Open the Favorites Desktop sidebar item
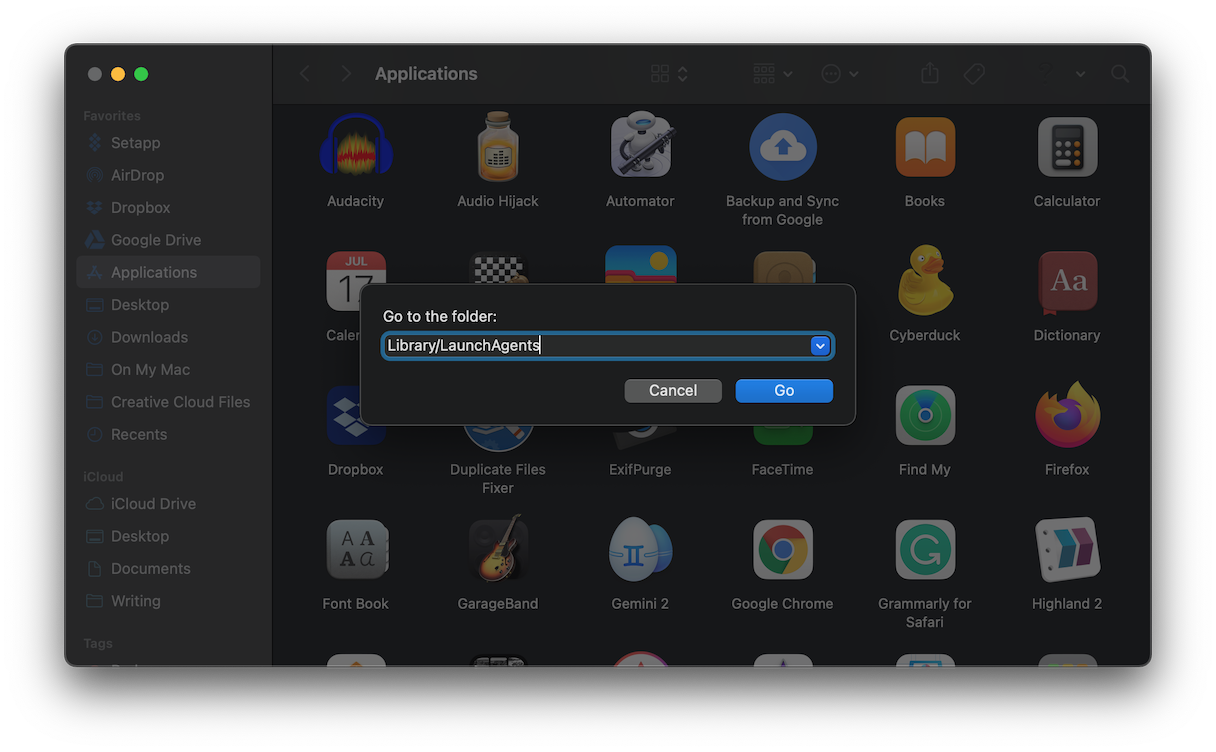This screenshot has height=752, width=1216. click(168, 305)
